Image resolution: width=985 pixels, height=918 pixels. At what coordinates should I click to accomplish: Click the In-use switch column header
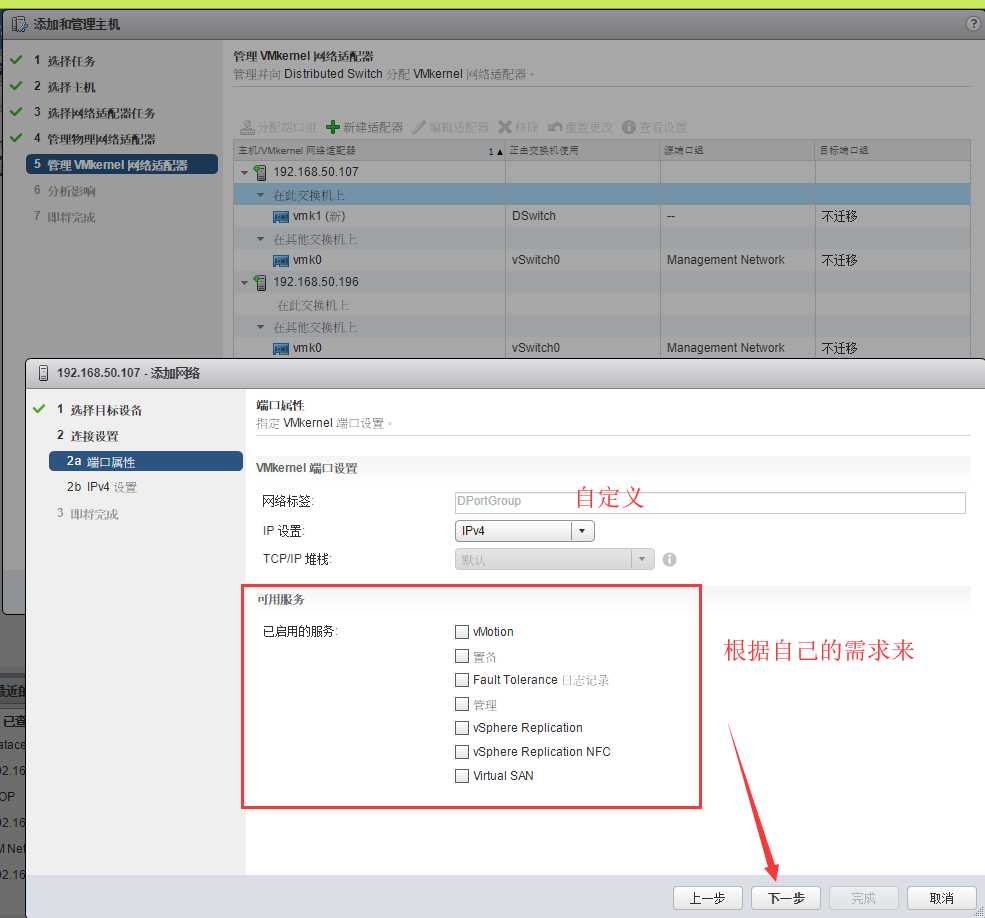tap(582, 151)
